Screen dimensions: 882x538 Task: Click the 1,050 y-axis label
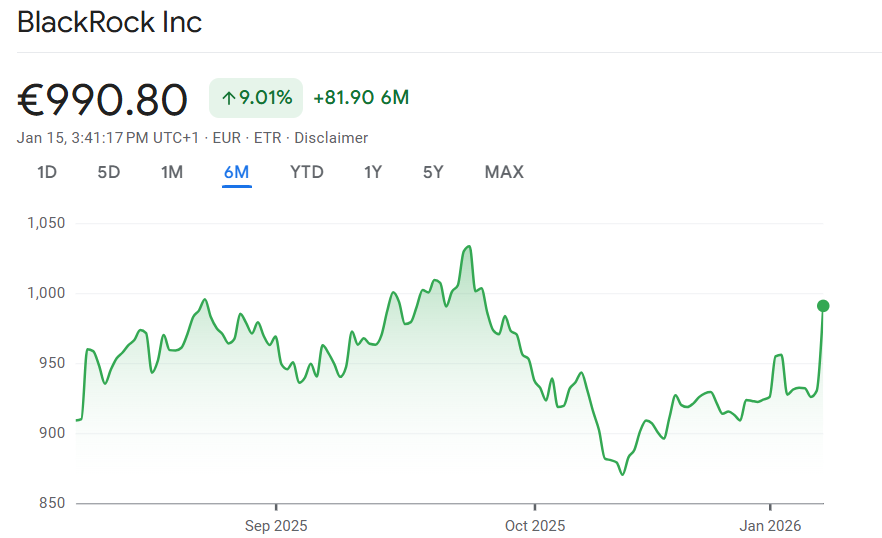45,223
